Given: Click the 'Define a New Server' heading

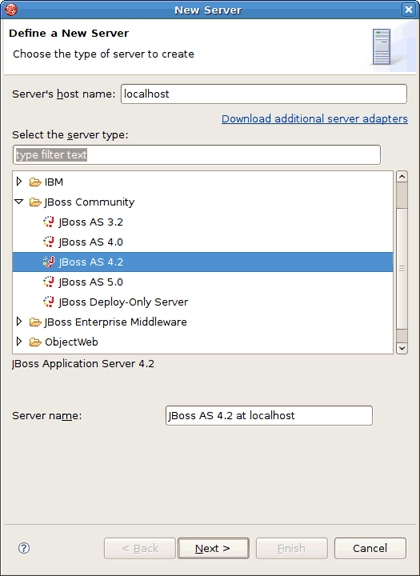Looking at the screenshot, I should (x=69, y=33).
